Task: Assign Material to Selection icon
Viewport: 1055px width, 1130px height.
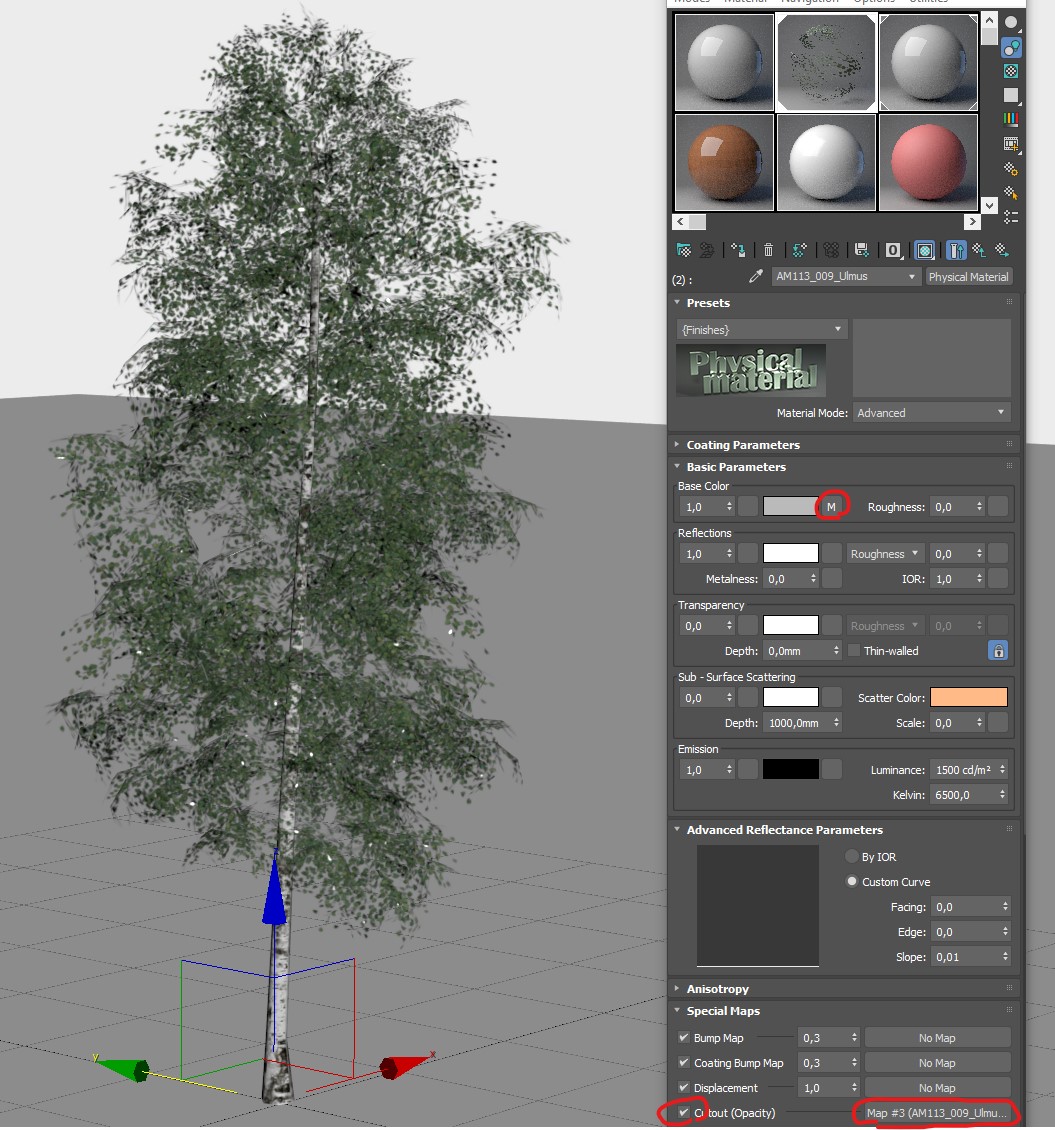Action: tap(738, 250)
